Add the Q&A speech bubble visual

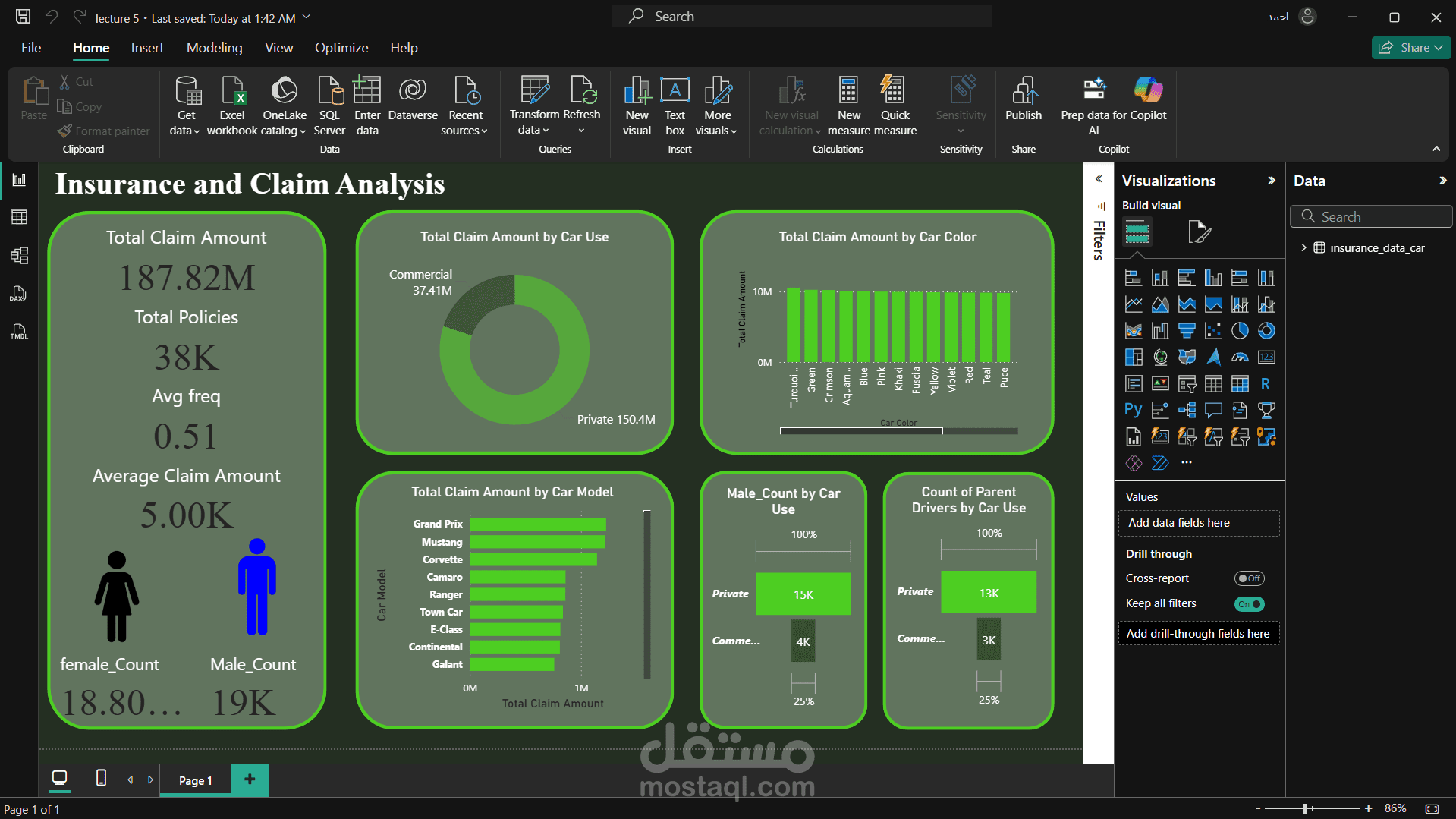click(1213, 411)
